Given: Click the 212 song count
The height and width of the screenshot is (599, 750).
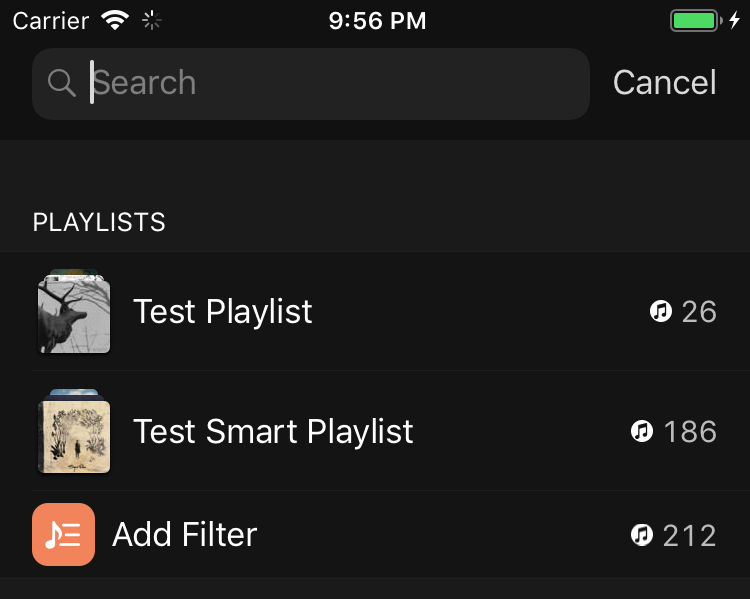Looking at the screenshot, I should [x=690, y=535].
